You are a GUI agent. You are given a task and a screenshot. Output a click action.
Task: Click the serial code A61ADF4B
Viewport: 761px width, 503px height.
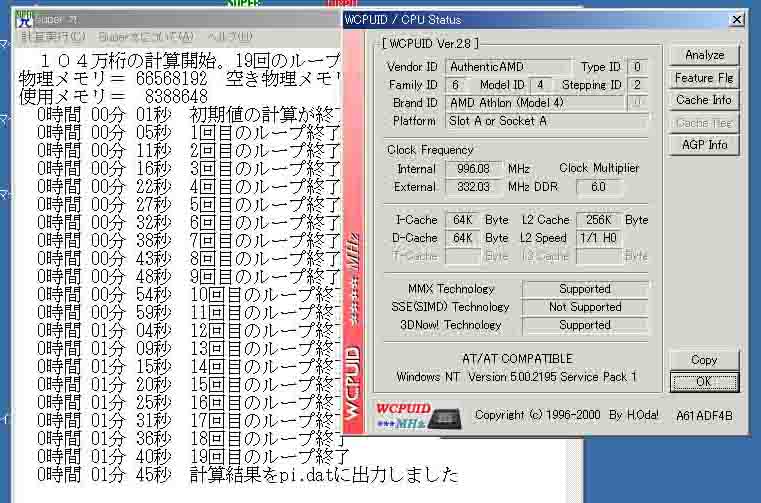click(x=704, y=416)
